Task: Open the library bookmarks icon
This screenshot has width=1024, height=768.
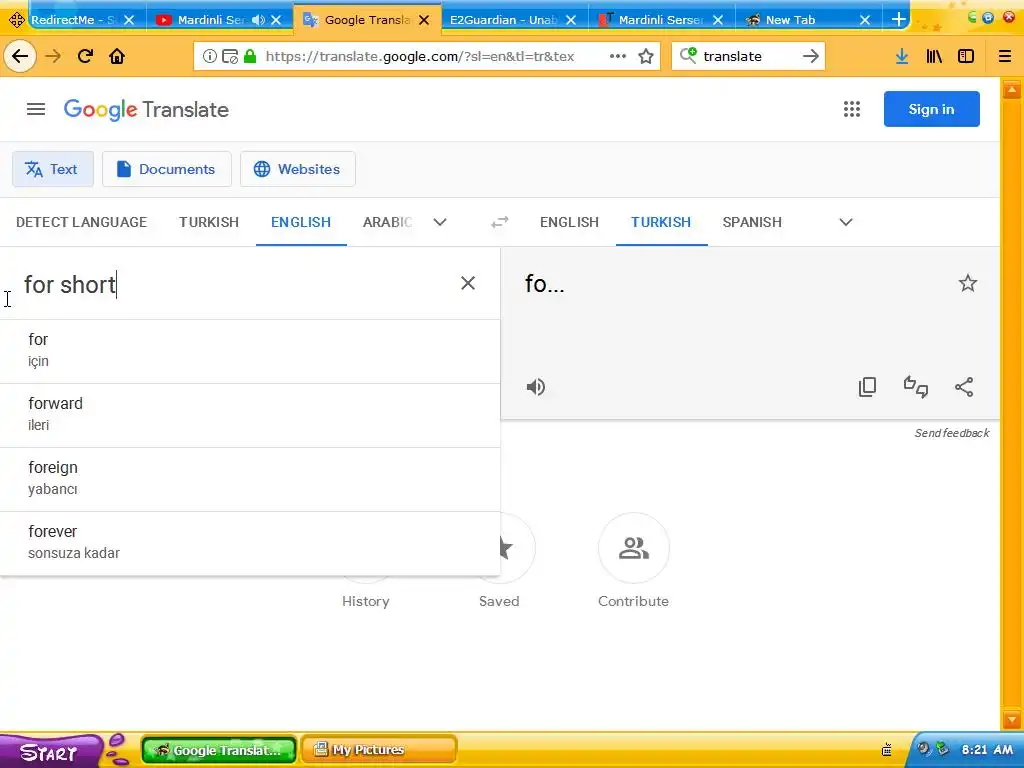Action: tap(934, 56)
